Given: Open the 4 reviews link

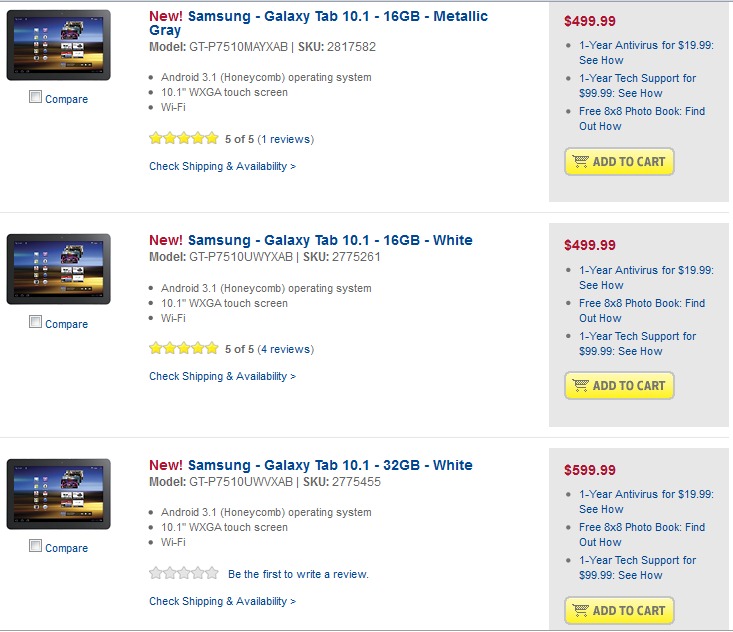Looking at the screenshot, I should [x=284, y=349].
